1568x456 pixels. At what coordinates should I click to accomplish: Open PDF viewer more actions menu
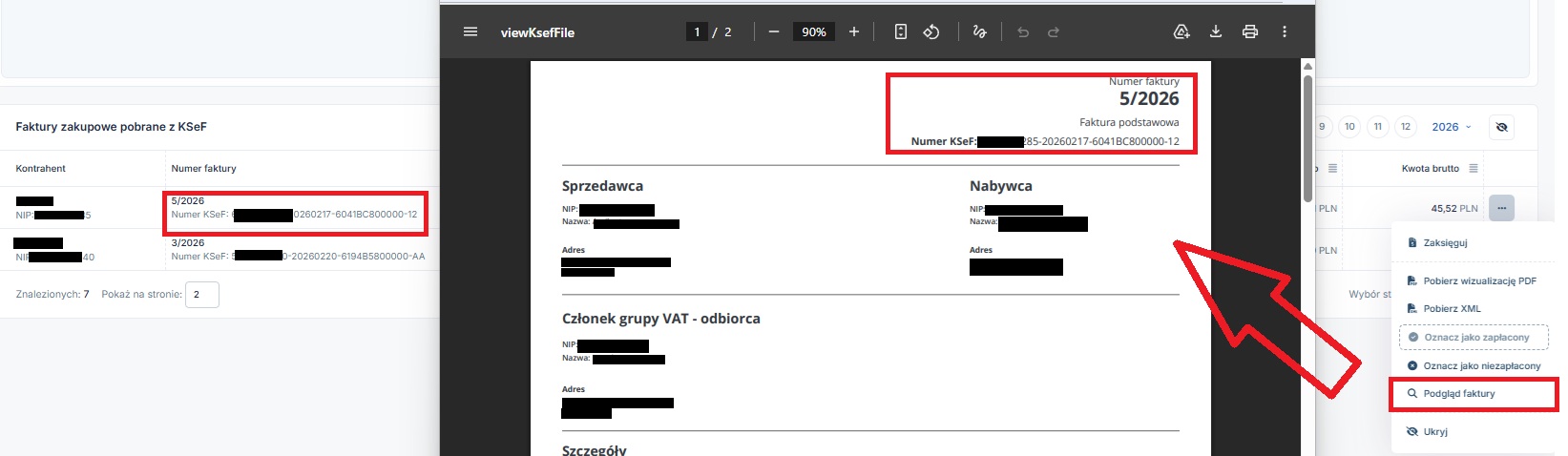pos(1285,31)
